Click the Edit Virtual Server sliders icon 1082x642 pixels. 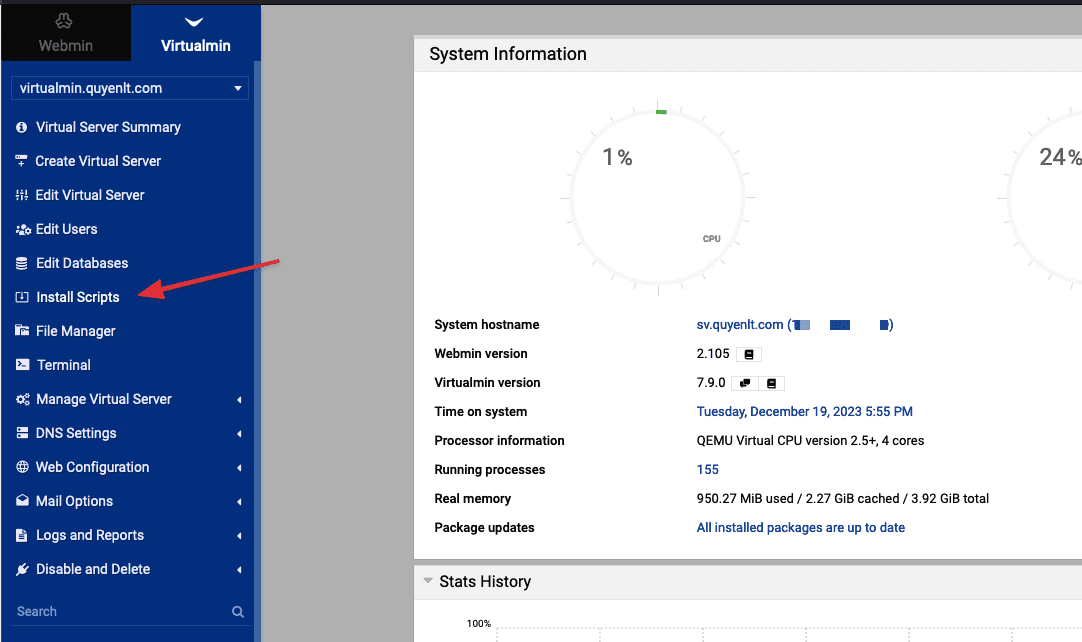[x=21, y=195]
